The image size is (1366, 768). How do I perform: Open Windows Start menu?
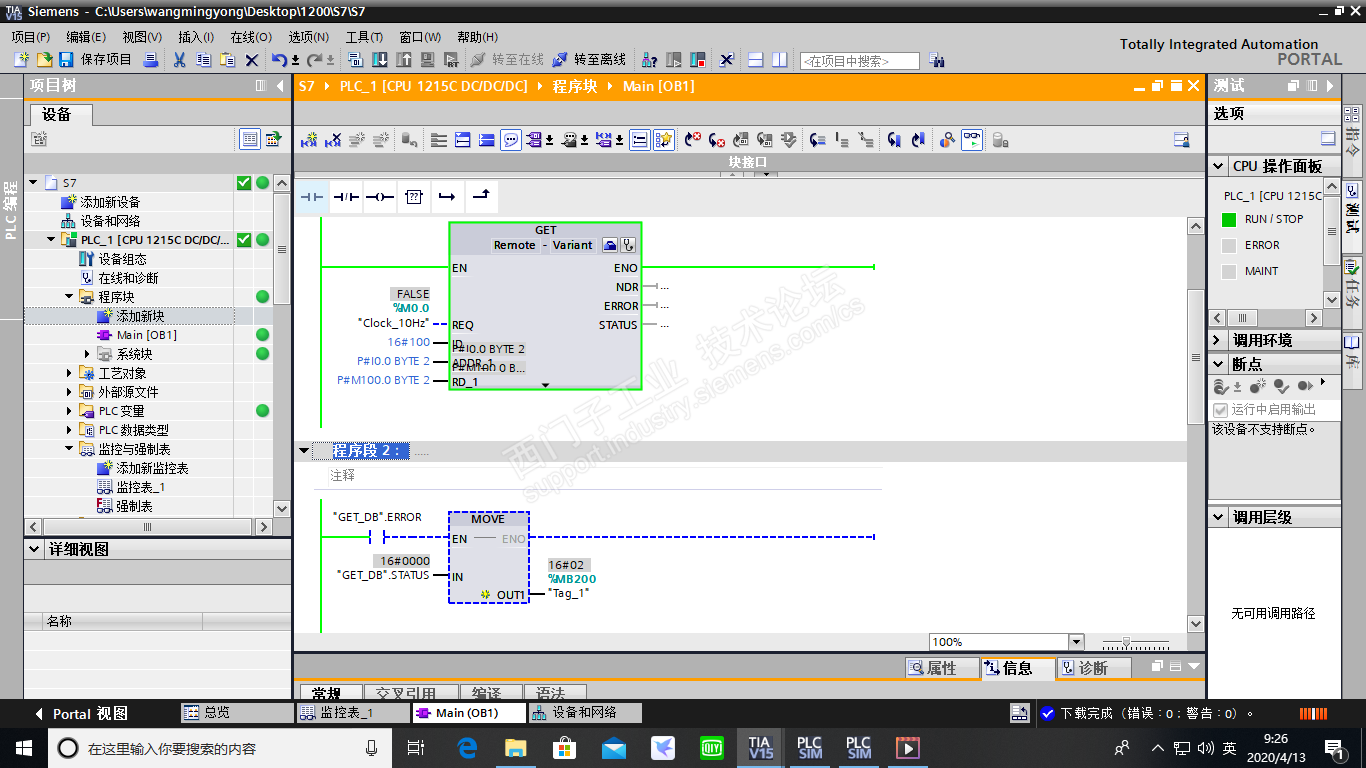click(x=23, y=747)
